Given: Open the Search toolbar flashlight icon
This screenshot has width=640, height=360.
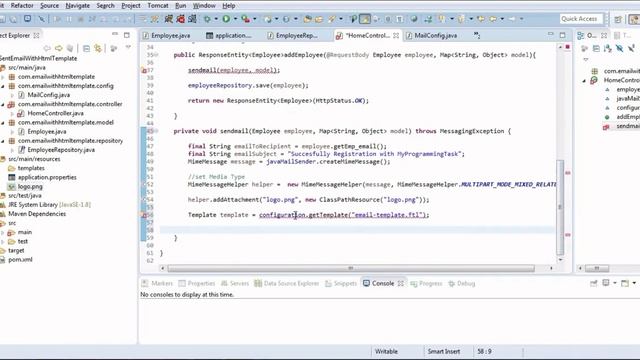Looking at the screenshot, I should (332, 19).
